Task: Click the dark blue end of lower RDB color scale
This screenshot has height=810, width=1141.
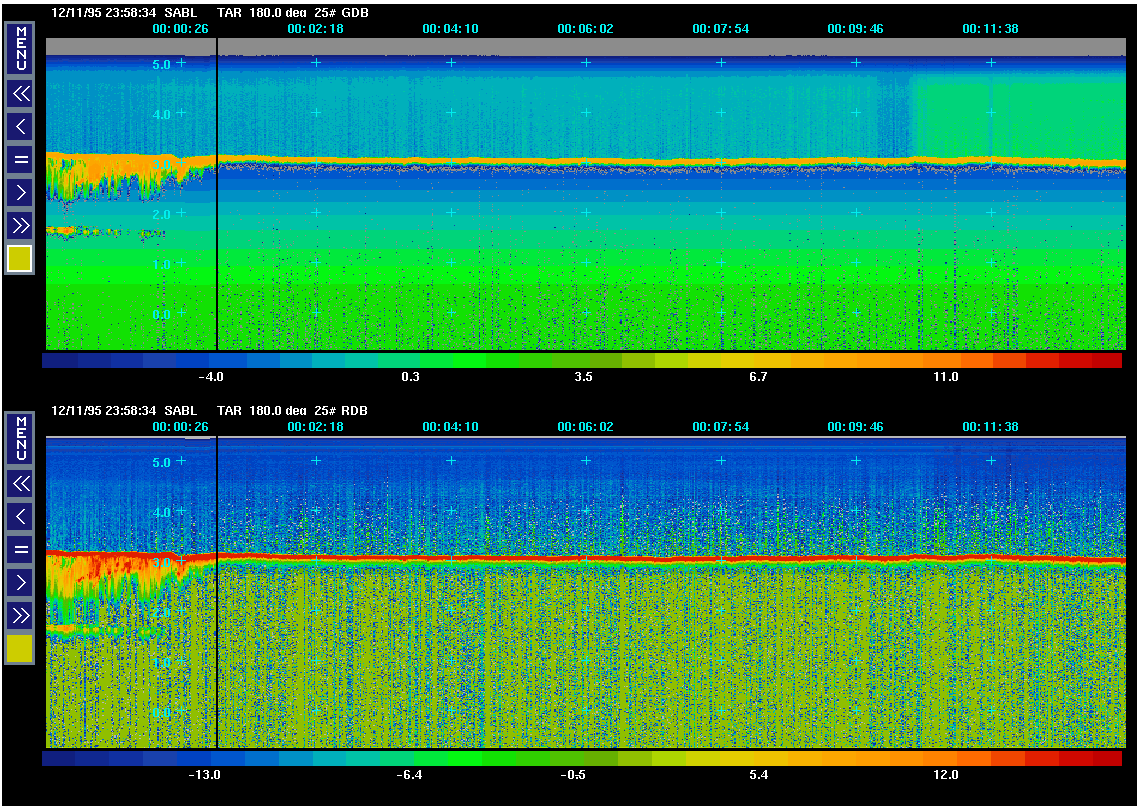Action: (x=58, y=759)
